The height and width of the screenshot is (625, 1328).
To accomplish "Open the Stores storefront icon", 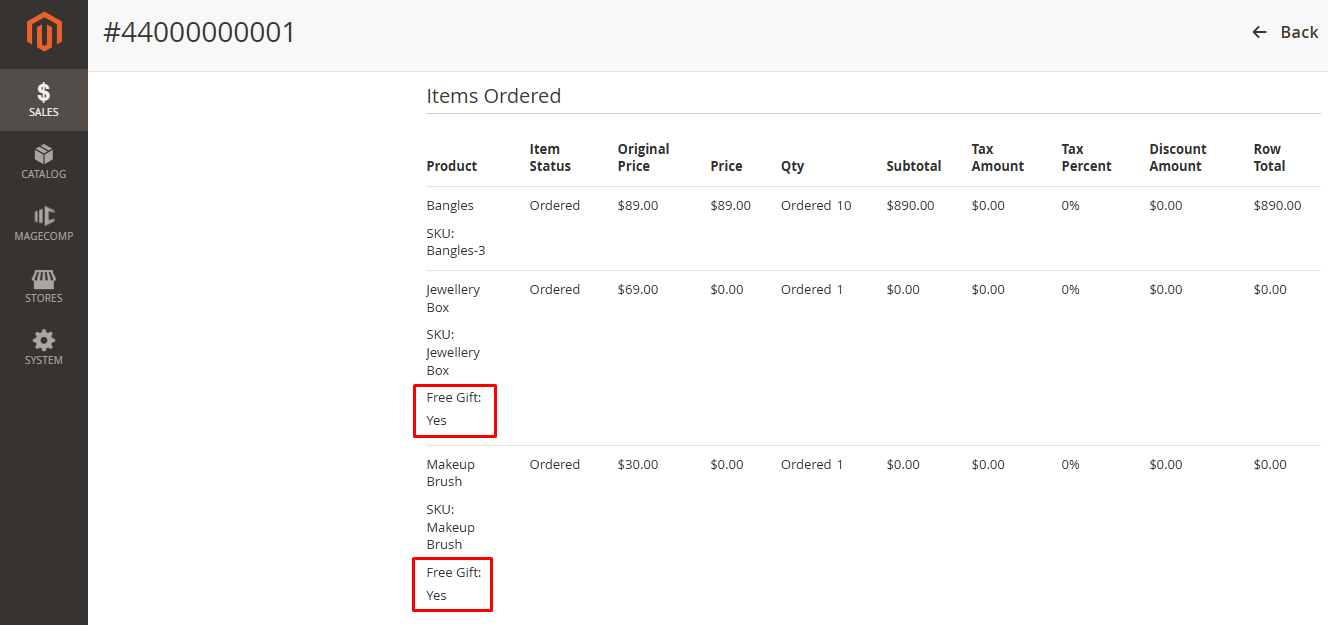I will click(x=44, y=279).
